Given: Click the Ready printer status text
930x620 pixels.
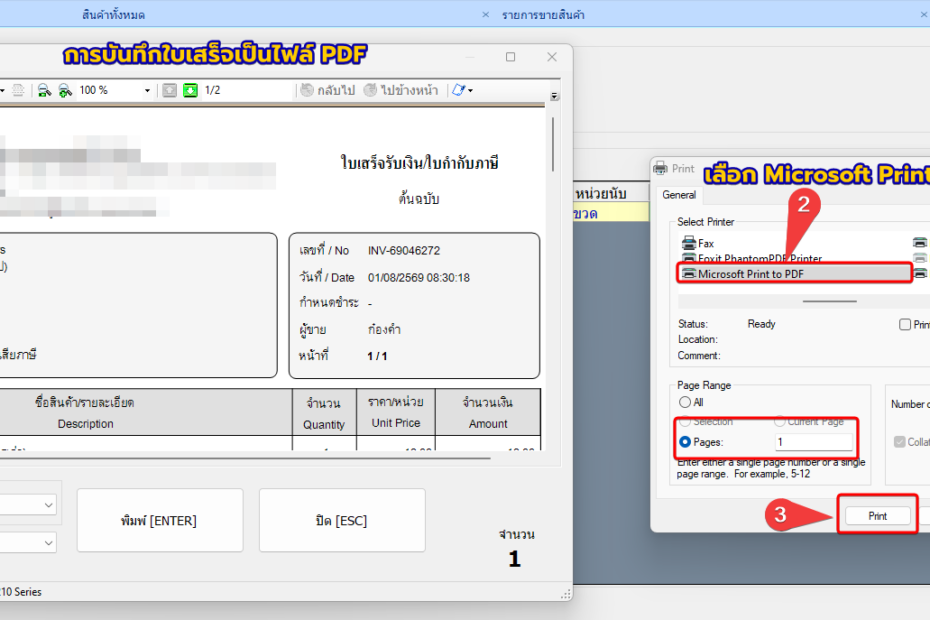Looking at the screenshot, I should pos(761,324).
